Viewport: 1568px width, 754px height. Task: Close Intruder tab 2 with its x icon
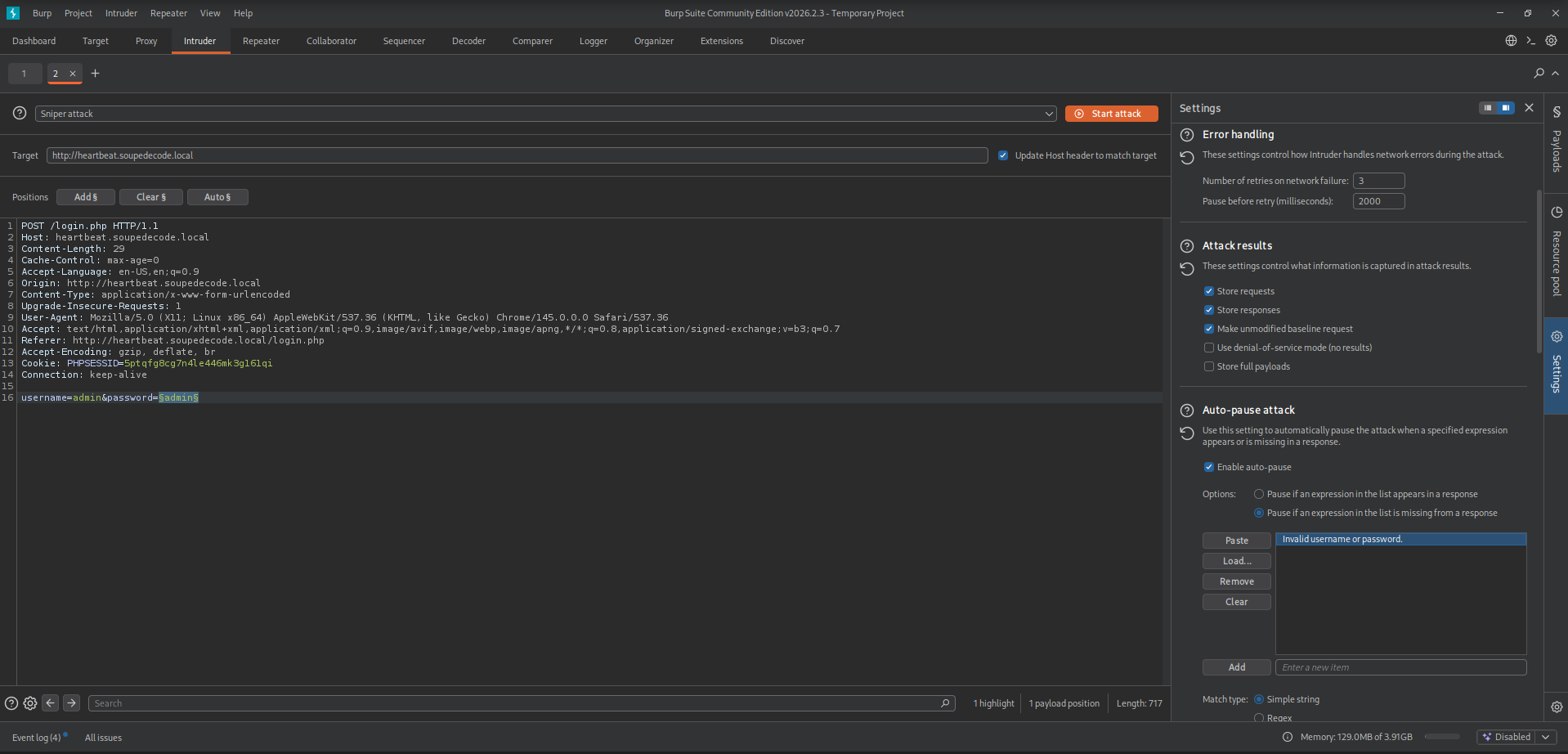click(73, 74)
